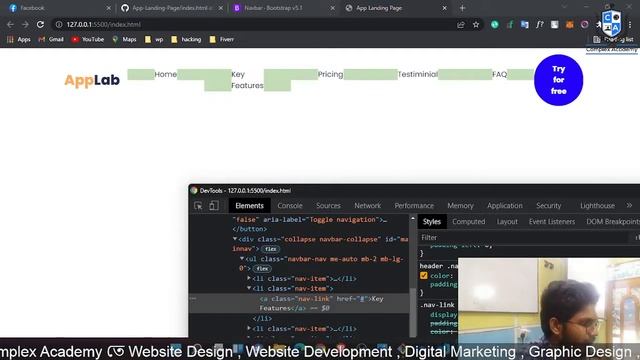Image resolution: width=640 pixels, height=360 pixels.
Task: Click the Key Features nav link
Action: [x=247, y=80]
